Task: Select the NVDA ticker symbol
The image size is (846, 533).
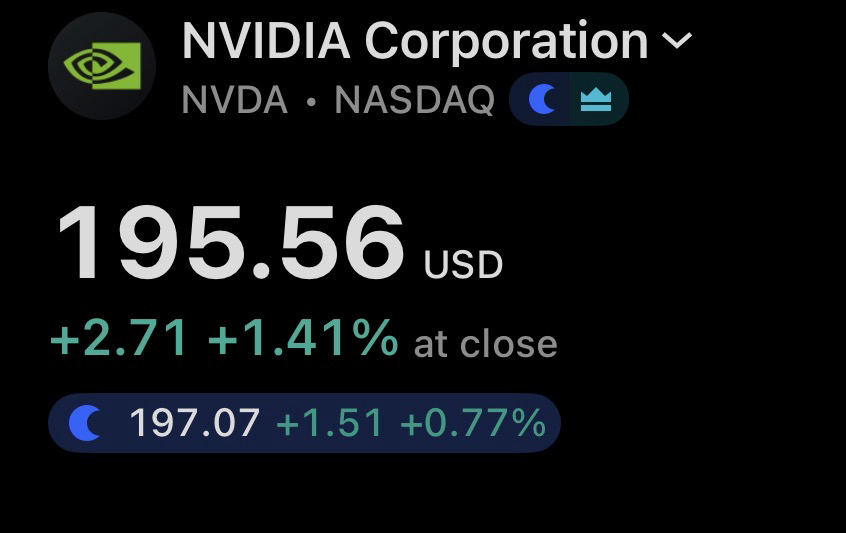Action: pyautogui.click(x=235, y=100)
